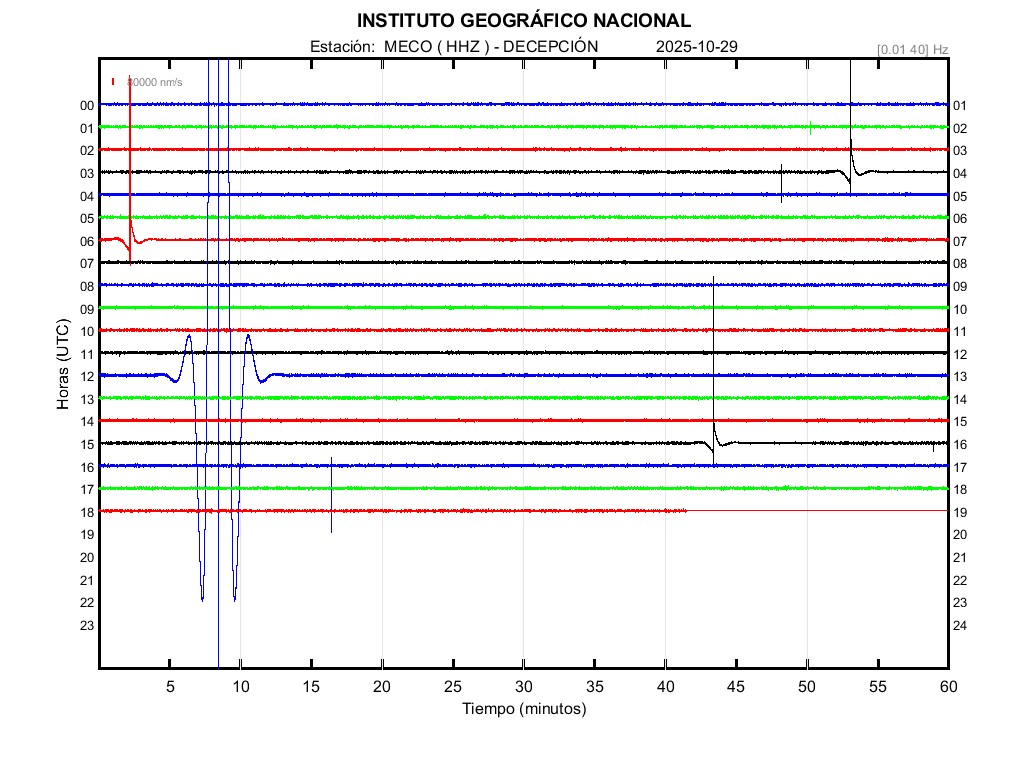Click the 5 tick label on the minutes axis

tap(170, 687)
